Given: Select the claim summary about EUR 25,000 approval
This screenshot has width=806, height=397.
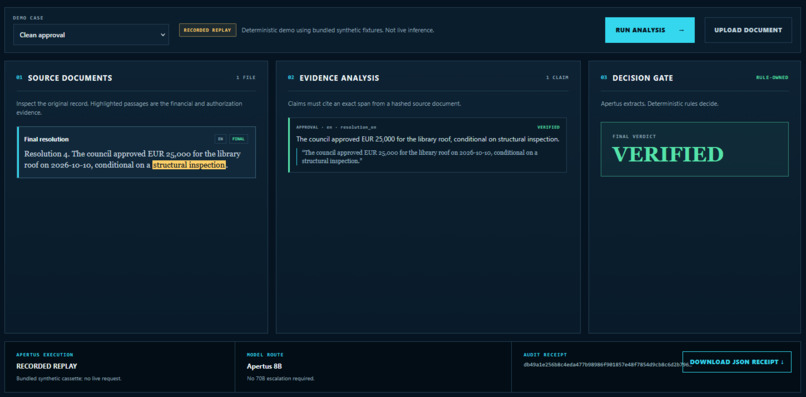Looking at the screenshot, I should 428,139.
